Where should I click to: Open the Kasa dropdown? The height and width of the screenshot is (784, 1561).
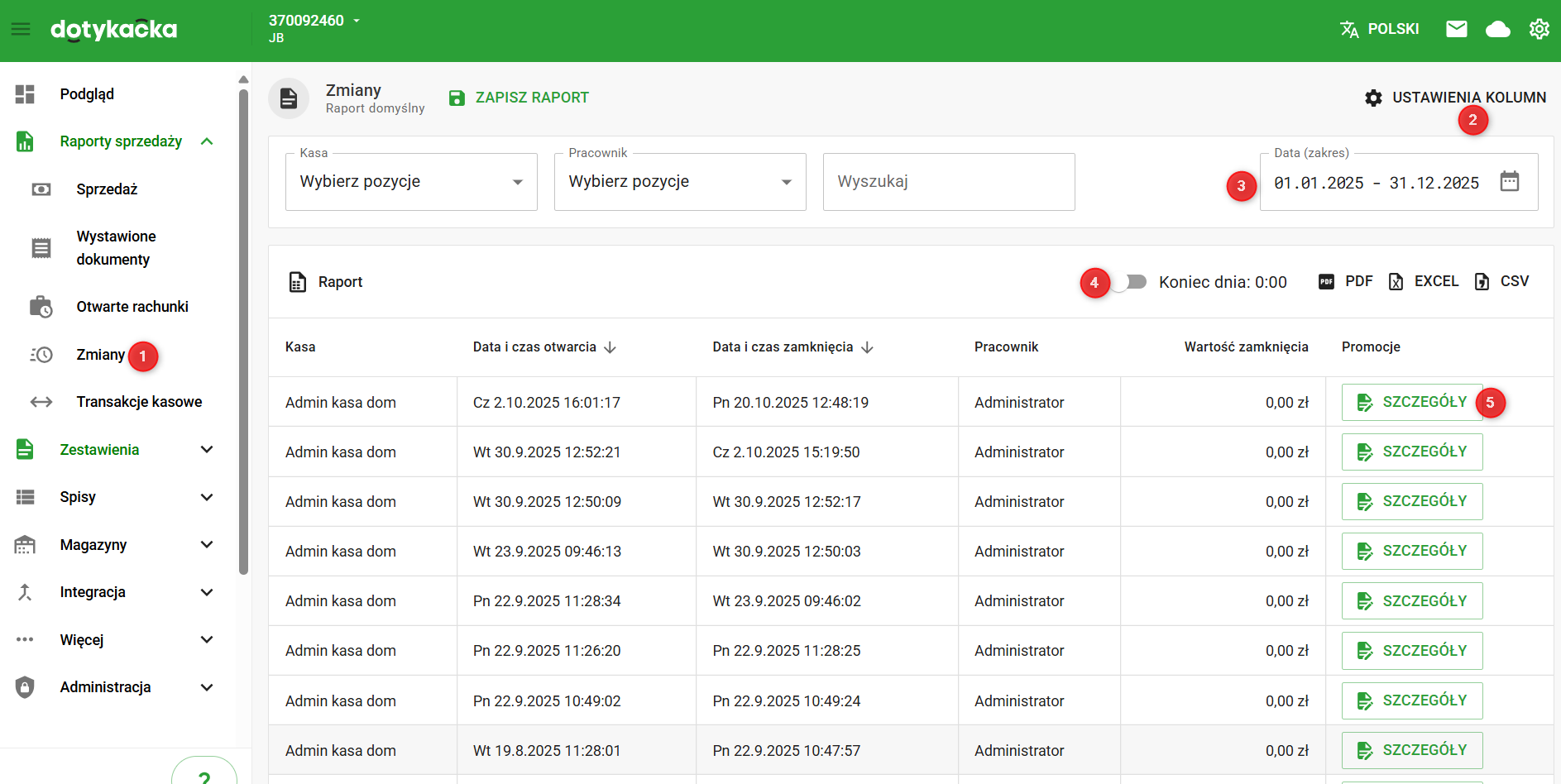point(411,182)
